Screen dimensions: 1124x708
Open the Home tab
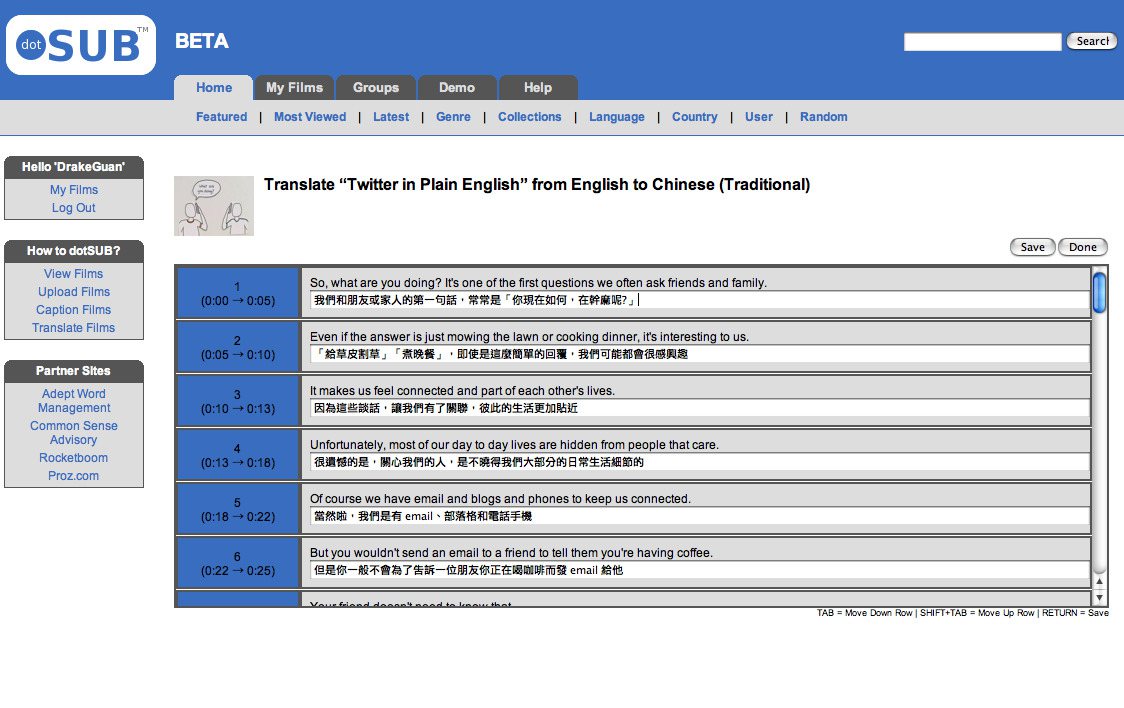click(x=214, y=87)
